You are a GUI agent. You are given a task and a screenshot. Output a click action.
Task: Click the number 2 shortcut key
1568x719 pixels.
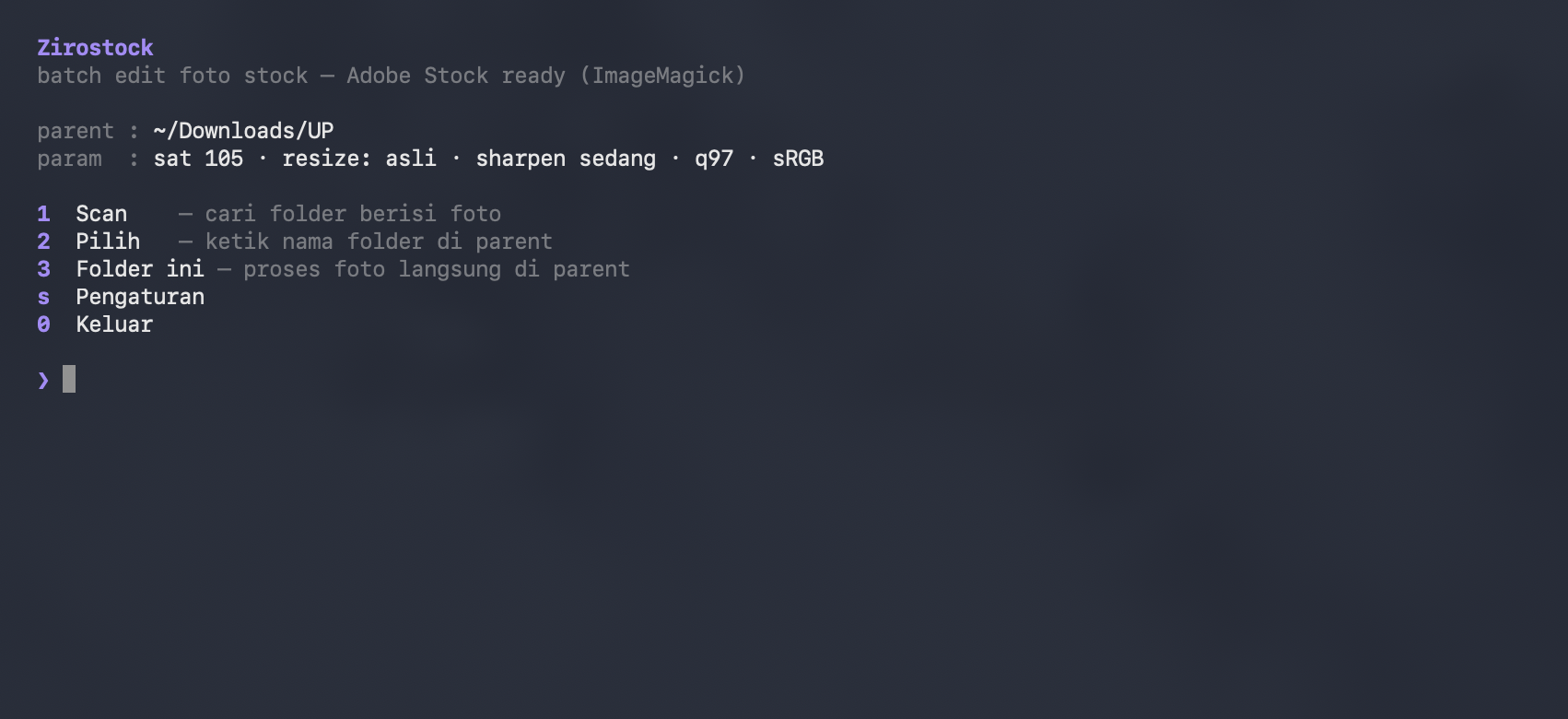[x=43, y=242]
